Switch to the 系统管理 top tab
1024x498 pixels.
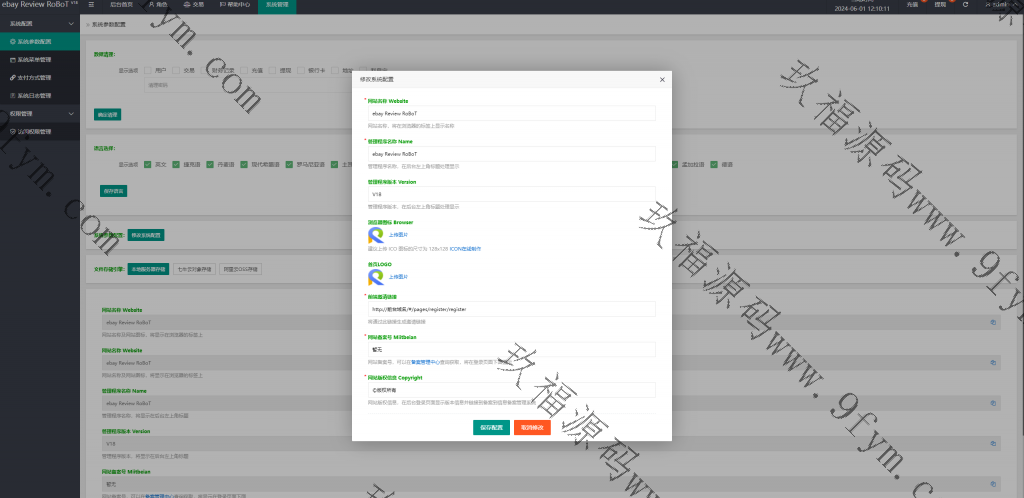(x=277, y=5)
